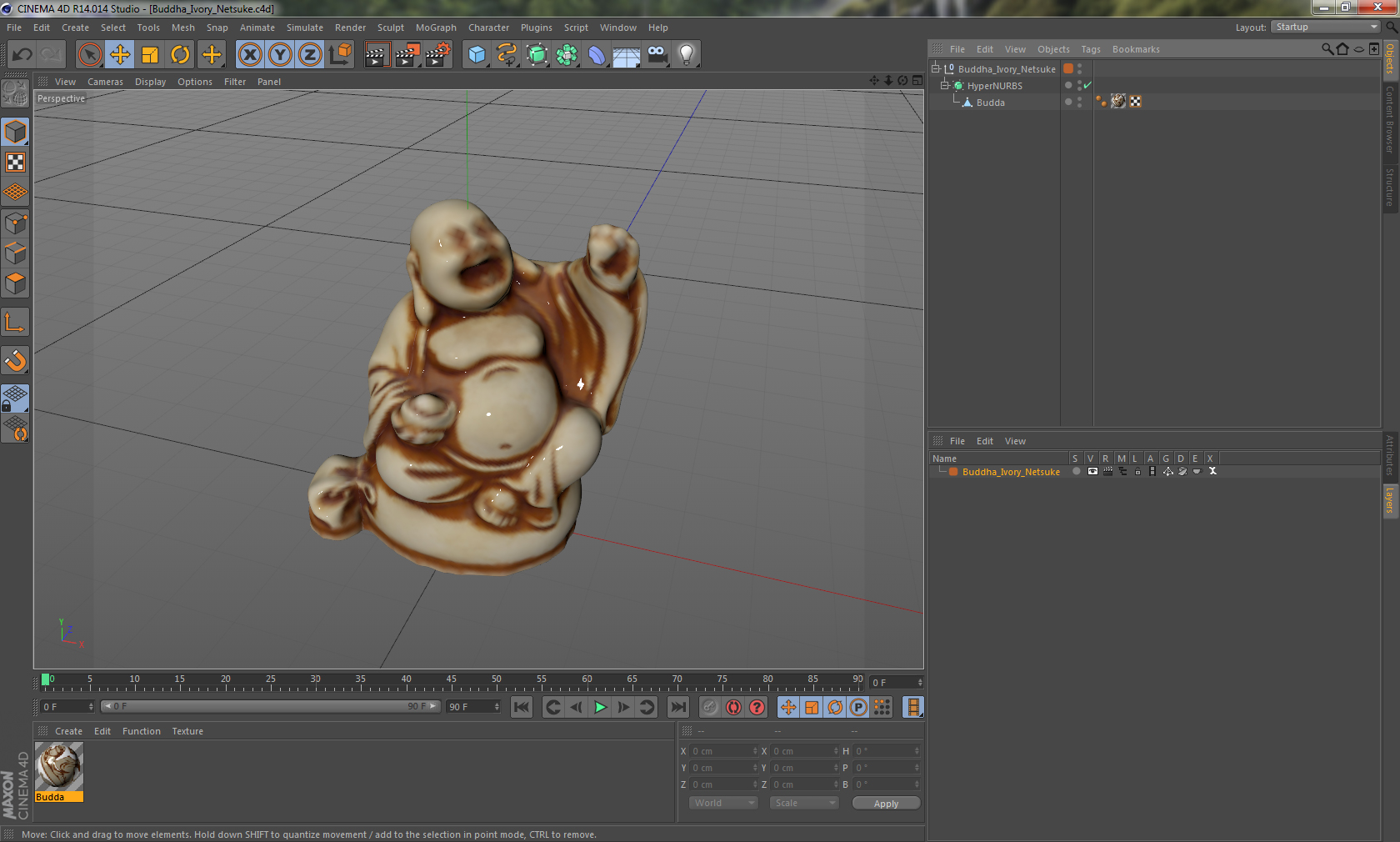Click the preview range slider bar
Image resolution: width=1400 pixels, height=842 pixels.
(271, 706)
